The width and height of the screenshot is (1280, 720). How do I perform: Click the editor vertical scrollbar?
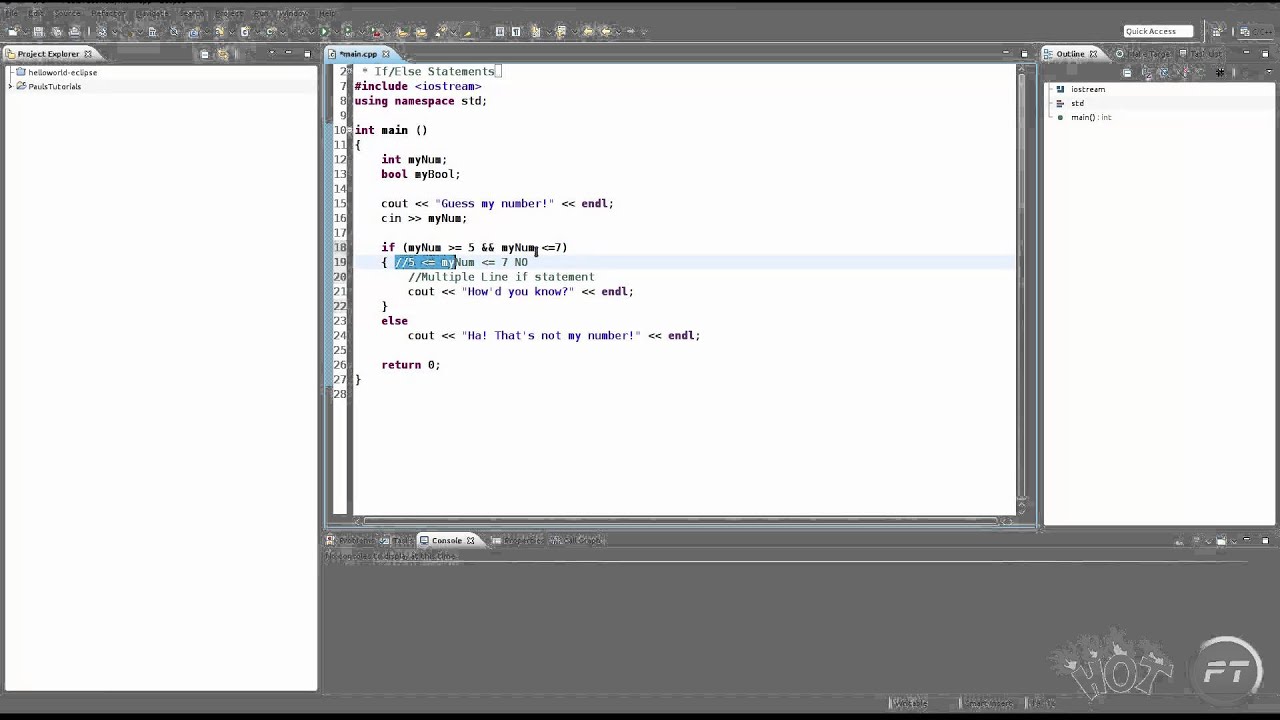point(1023,288)
